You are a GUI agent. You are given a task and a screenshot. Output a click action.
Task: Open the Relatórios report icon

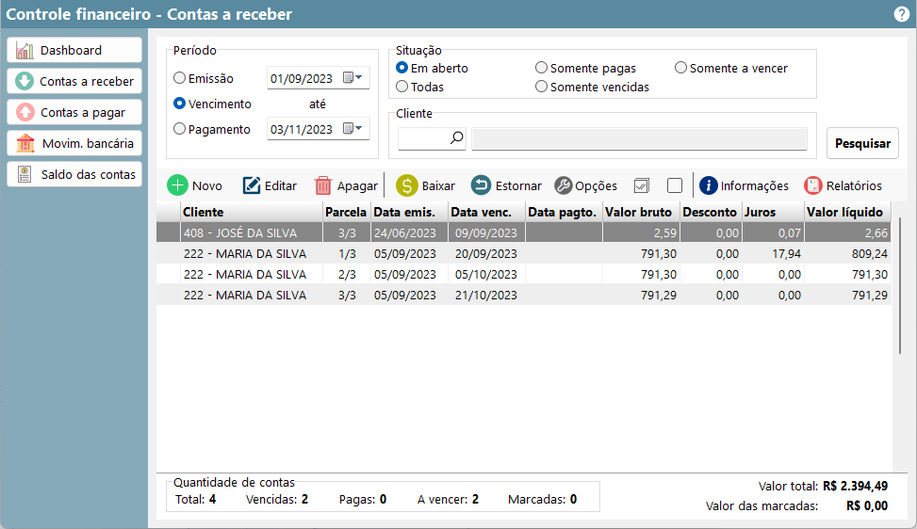tap(813, 186)
